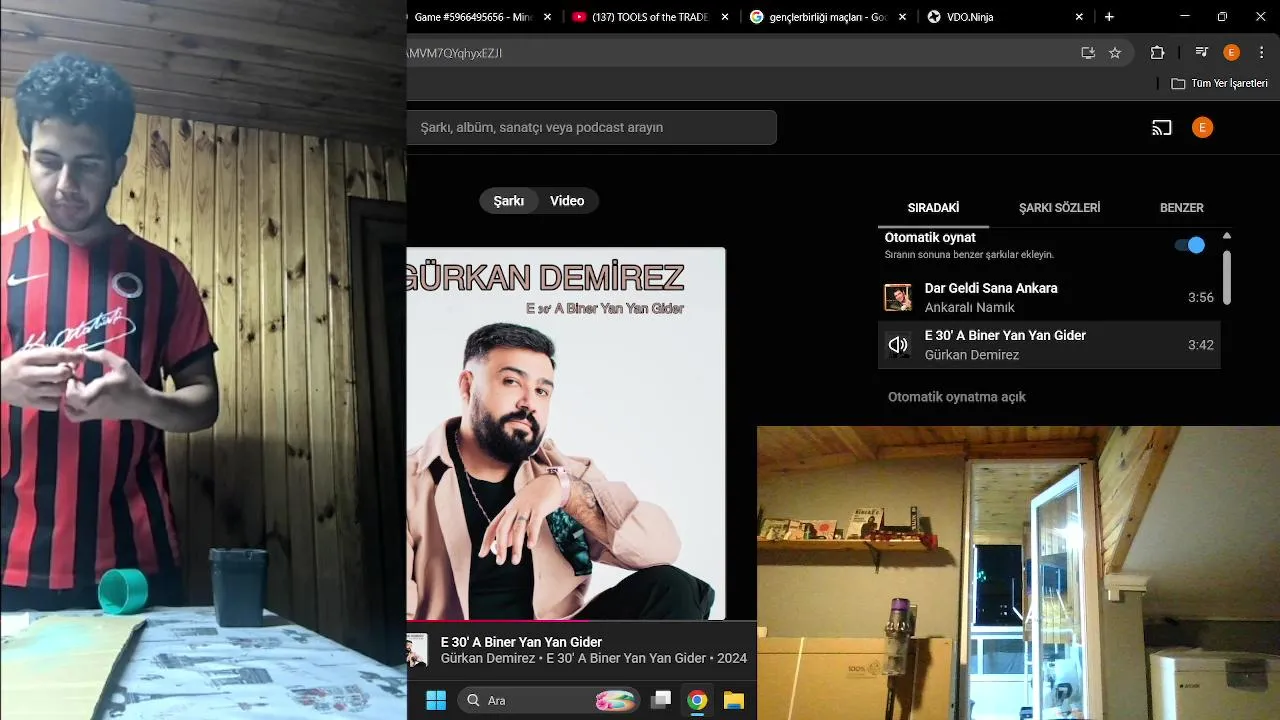Click the Chrome taskbar icon
This screenshot has height=720, width=1280.
point(697,700)
